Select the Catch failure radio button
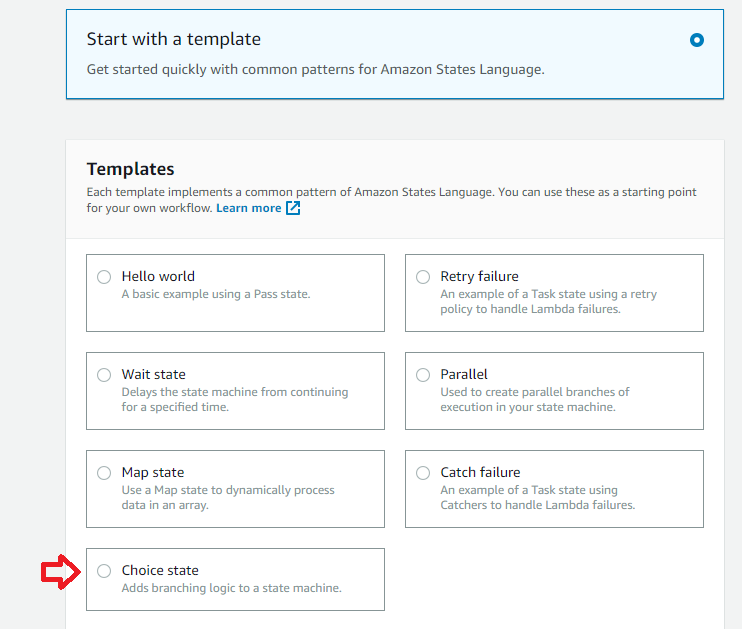The width and height of the screenshot is (742, 629). pyautogui.click(x=423, y=473)
